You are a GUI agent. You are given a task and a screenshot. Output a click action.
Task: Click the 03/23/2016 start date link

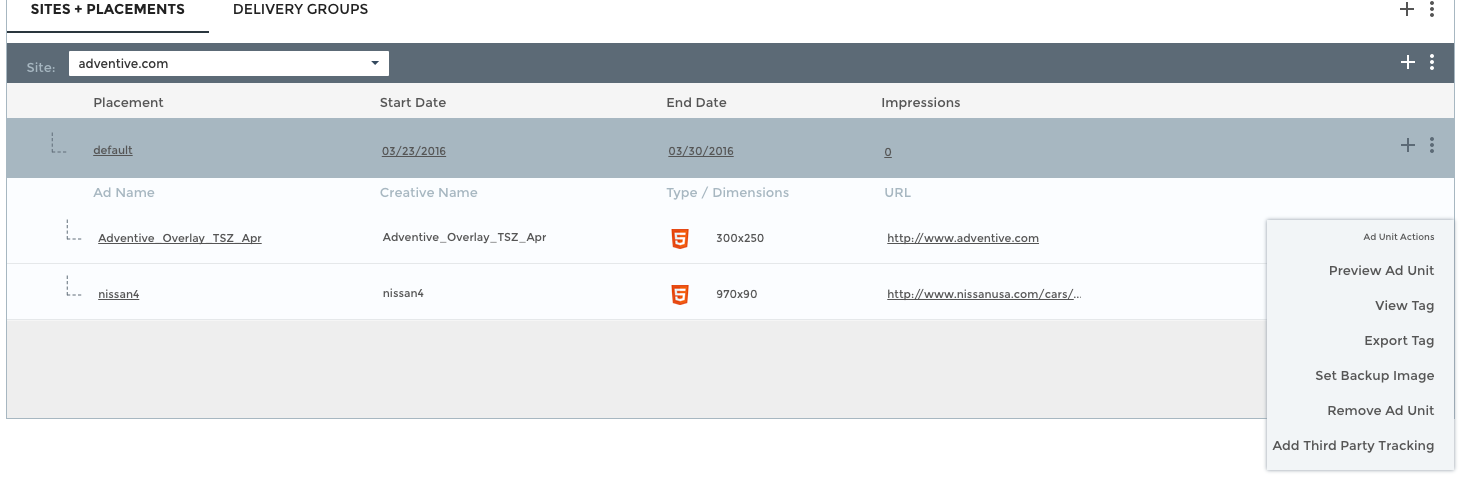coord(414,152)
